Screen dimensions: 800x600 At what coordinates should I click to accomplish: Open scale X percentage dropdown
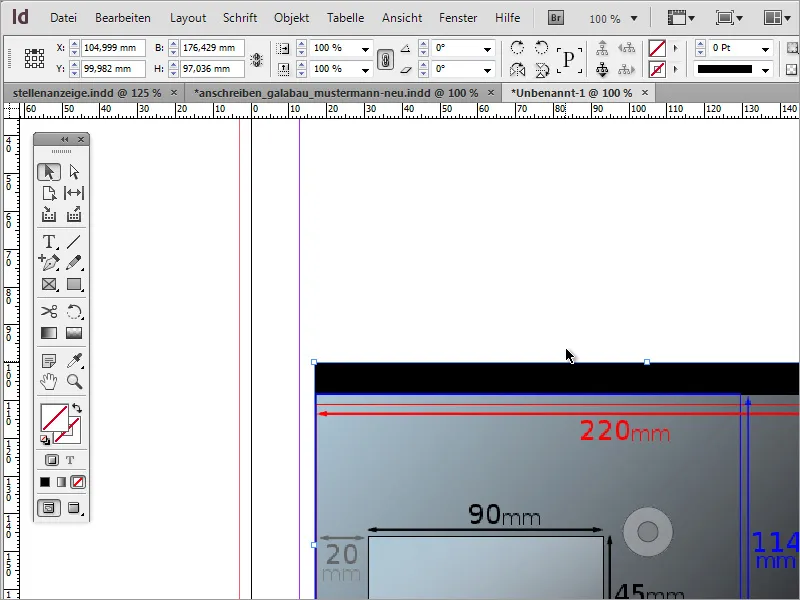click(x=365, y=49)
